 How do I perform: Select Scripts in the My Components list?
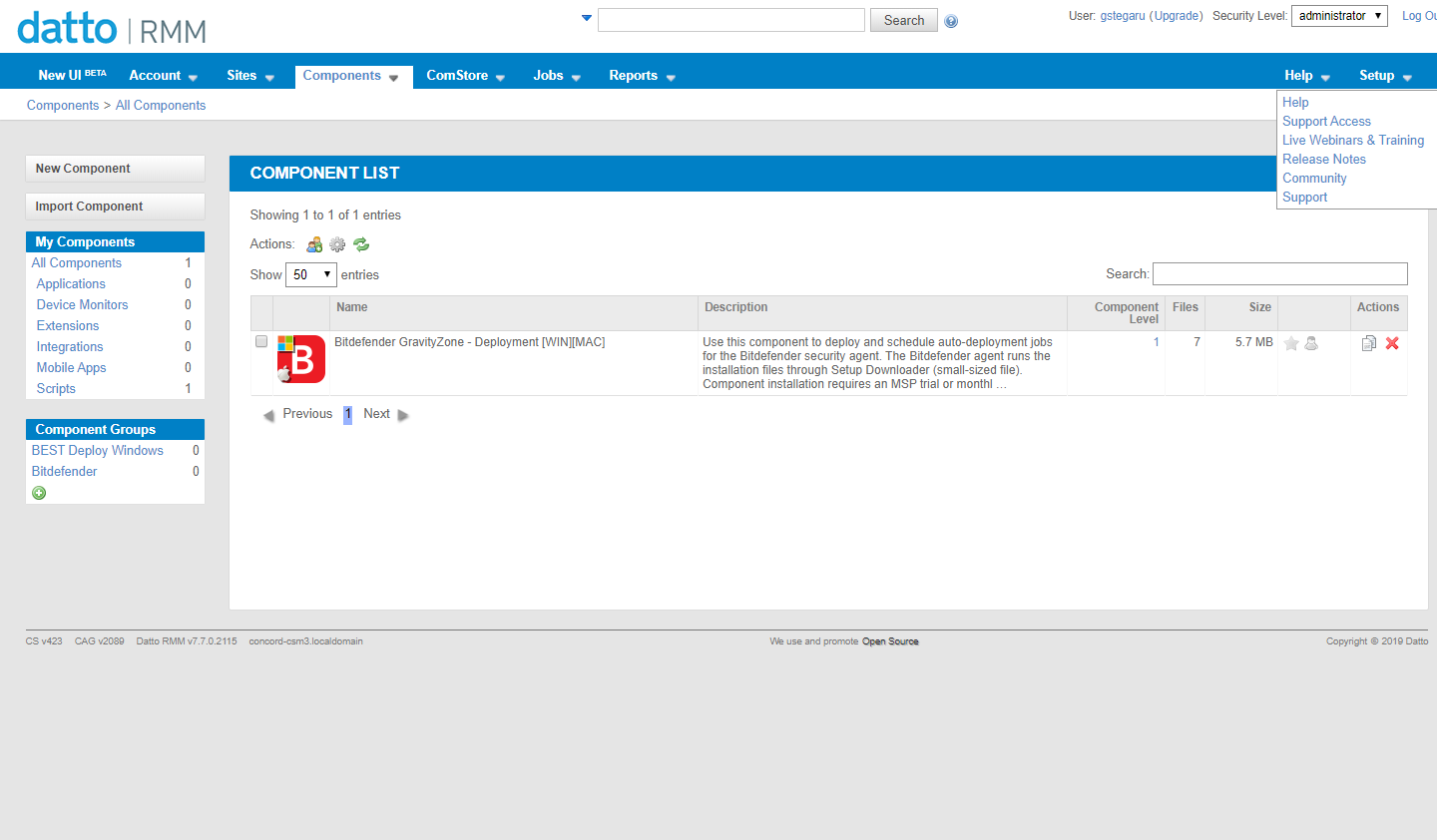(x=56, y=389)
